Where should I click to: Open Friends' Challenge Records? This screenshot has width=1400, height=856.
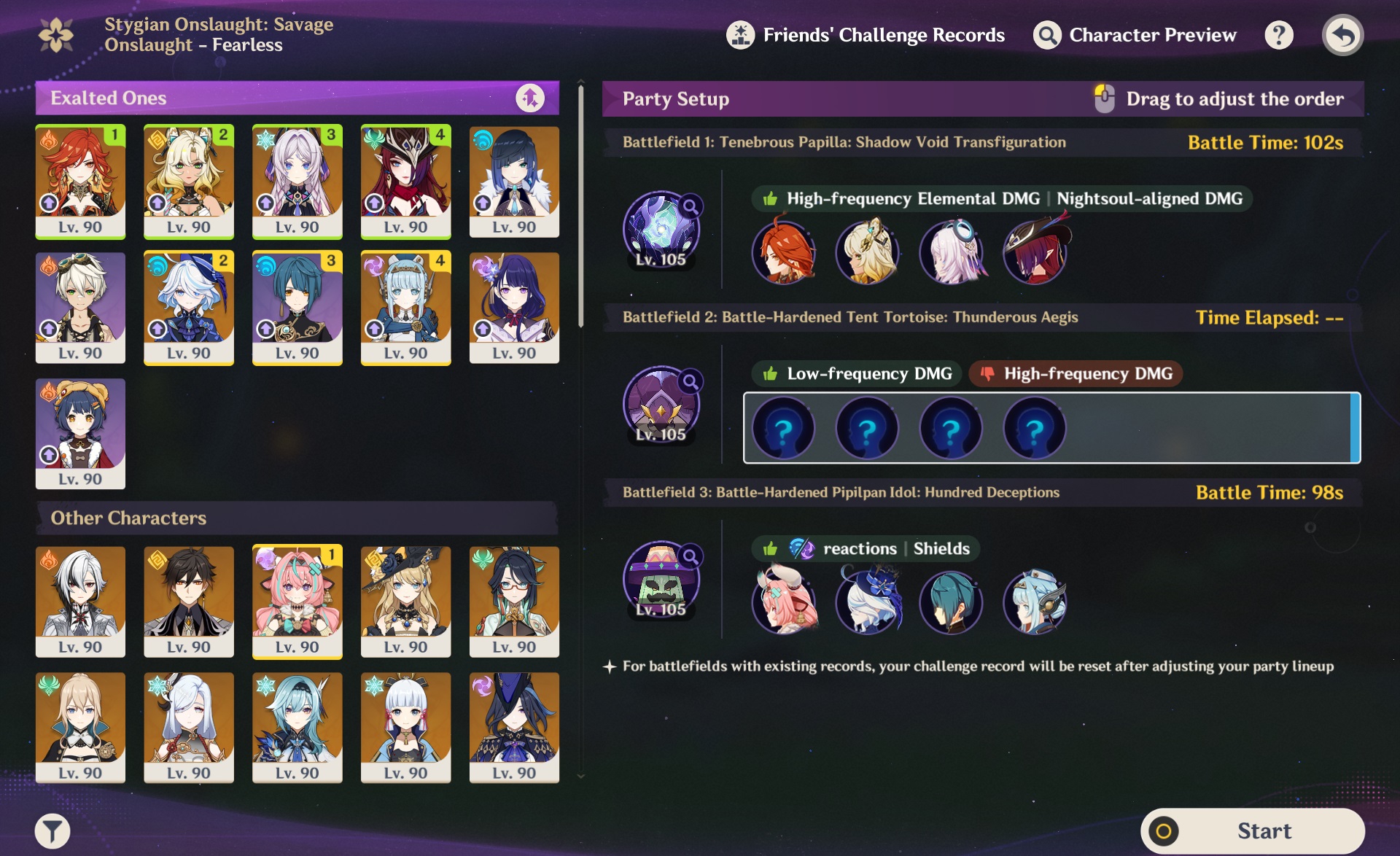coord(866,35)
